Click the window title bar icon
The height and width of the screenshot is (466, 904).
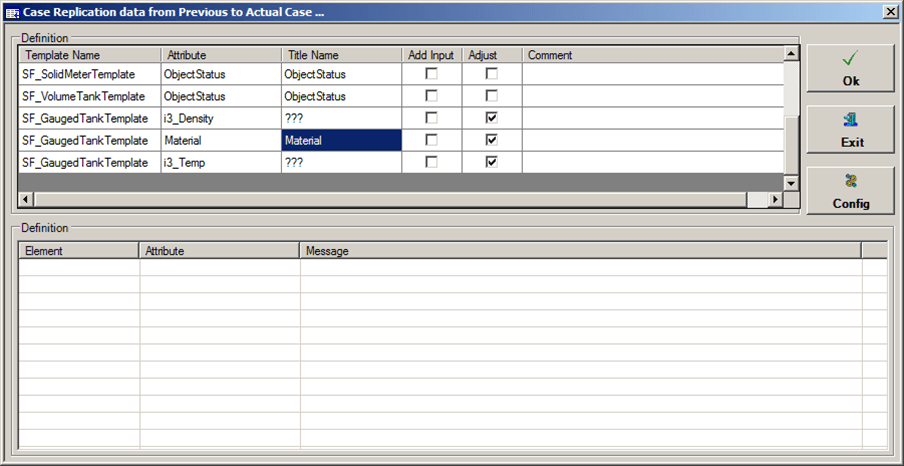coord(11,12)
